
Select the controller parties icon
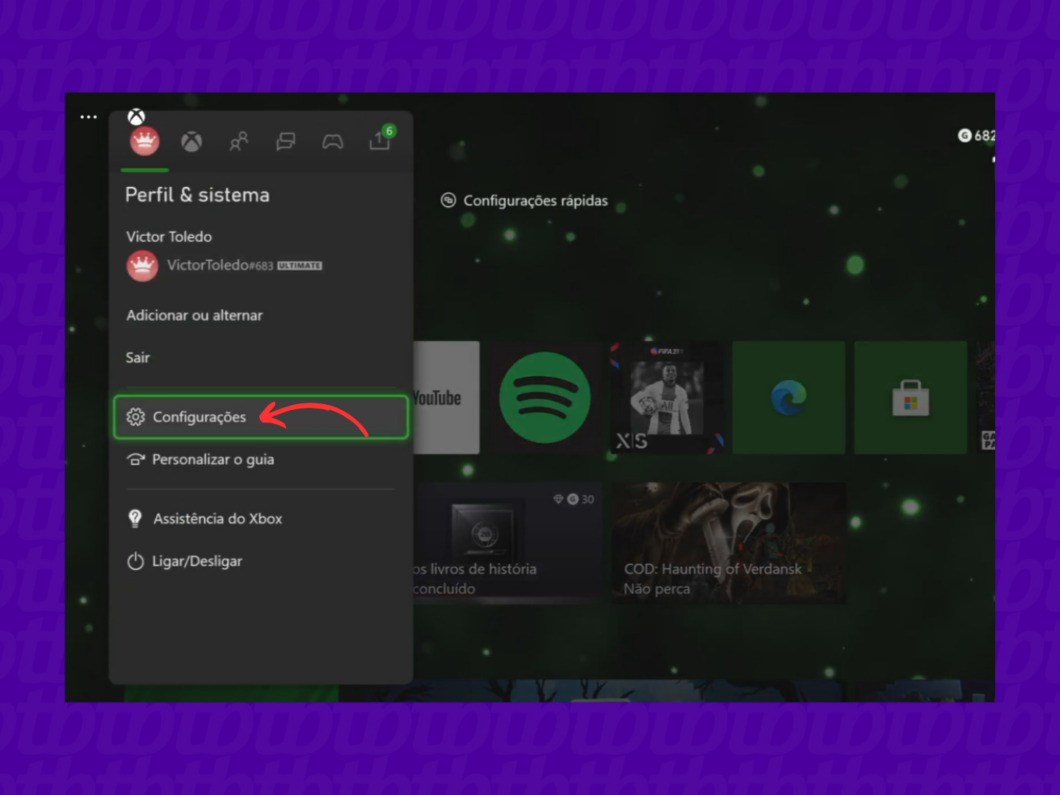332,141
